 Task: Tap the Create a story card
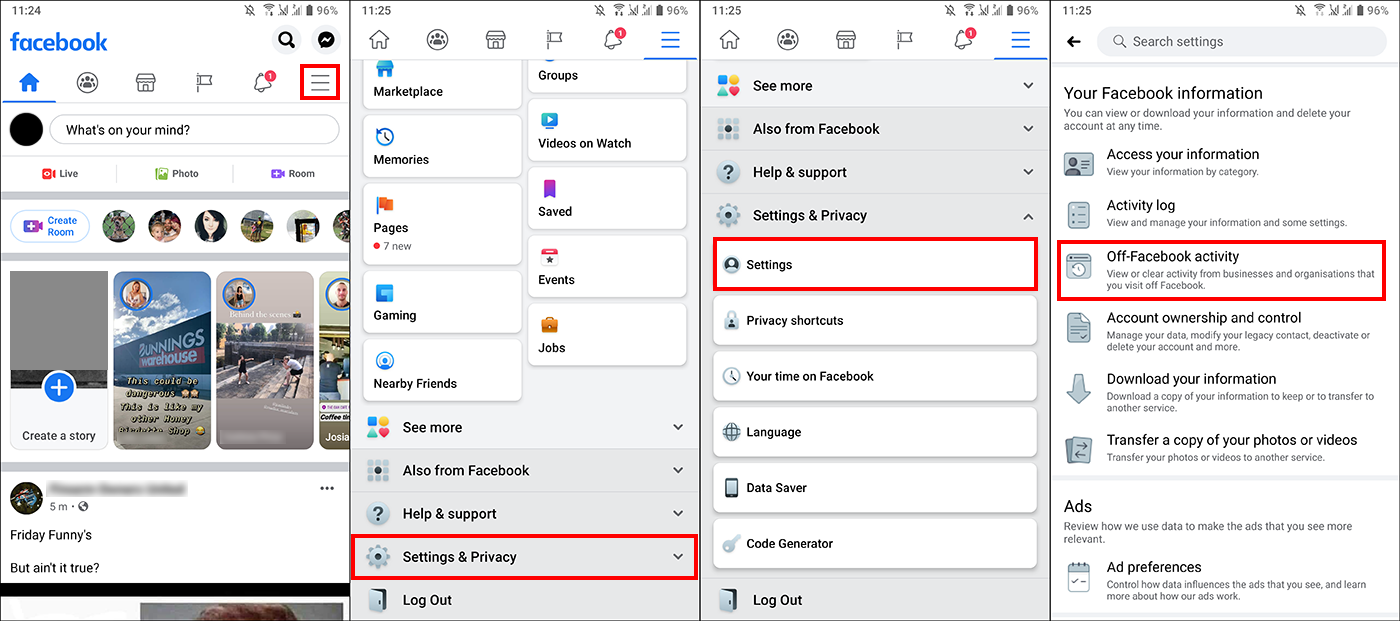(59, 360)
